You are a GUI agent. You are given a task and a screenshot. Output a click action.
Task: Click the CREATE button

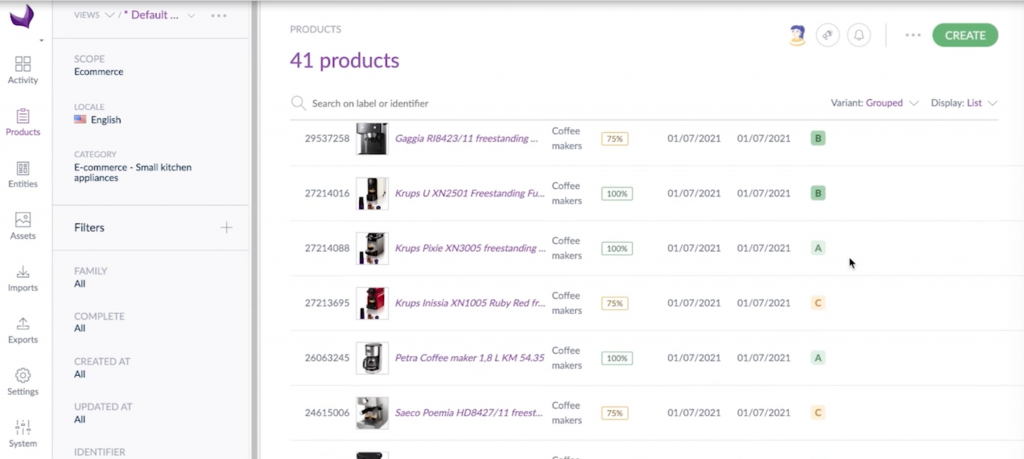(x=965, y=35)
